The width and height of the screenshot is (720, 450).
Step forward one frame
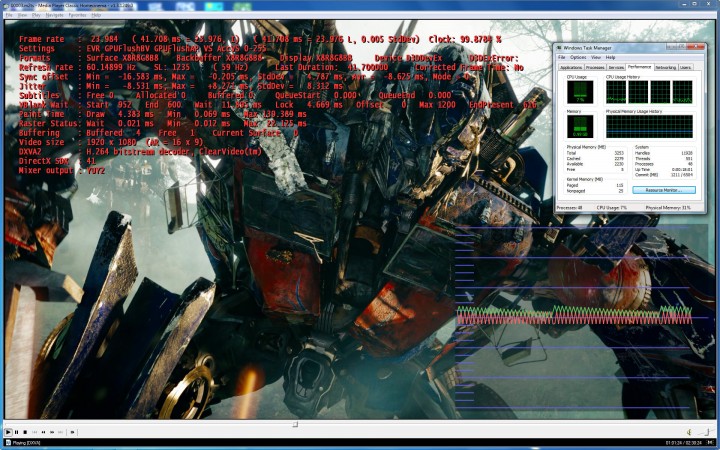73,432
